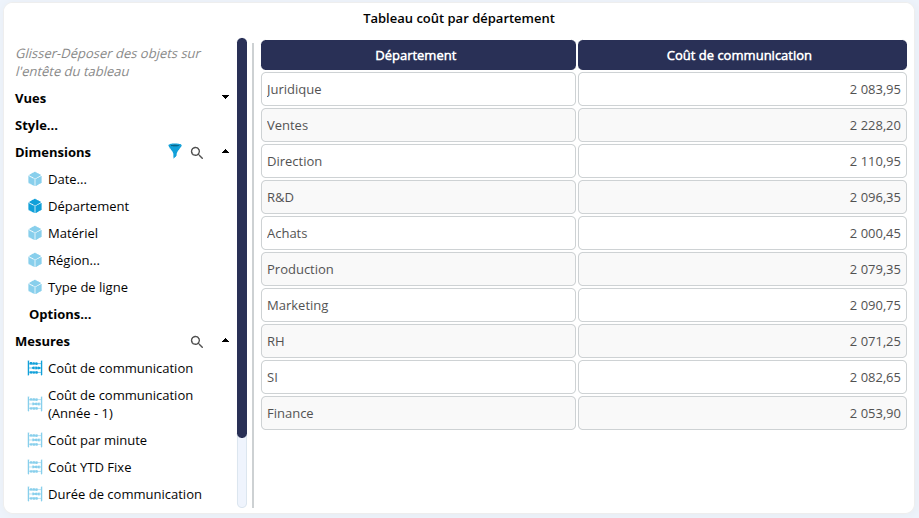Click the Coût de communication column header
Image resolution: width=919 pixels, height=518 pixels.
pyautogui.click(x=743, y=55)
